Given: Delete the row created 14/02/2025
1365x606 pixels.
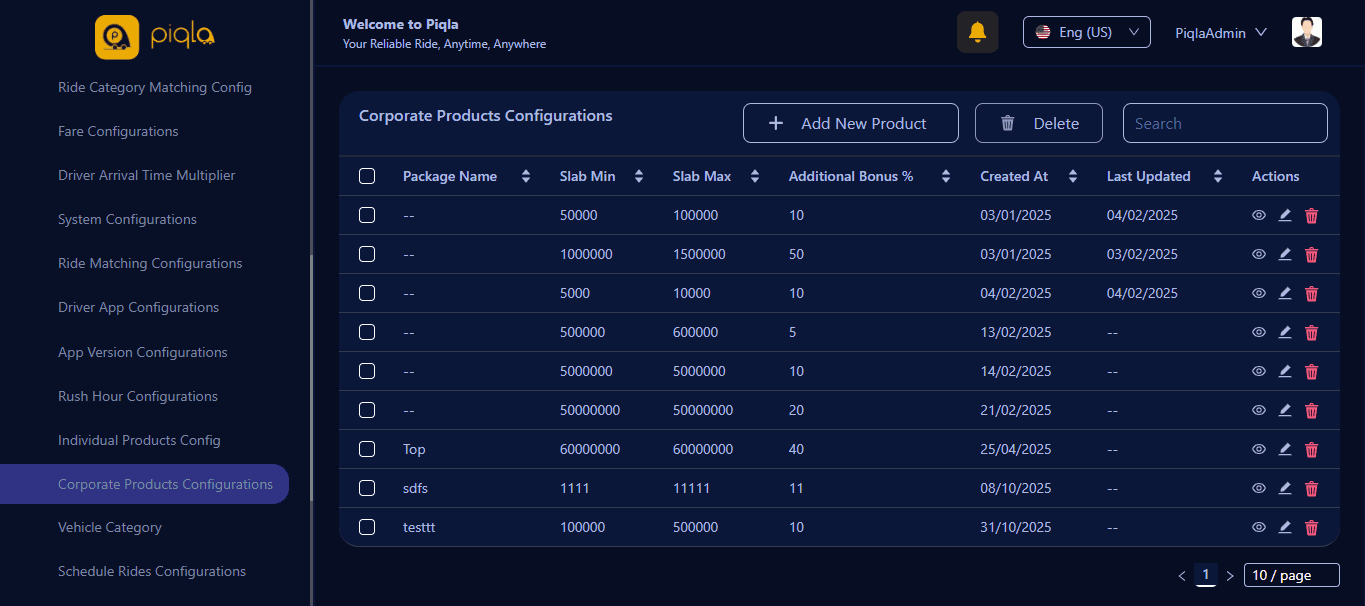Looking at the screenshot, I should (1311, 371).
